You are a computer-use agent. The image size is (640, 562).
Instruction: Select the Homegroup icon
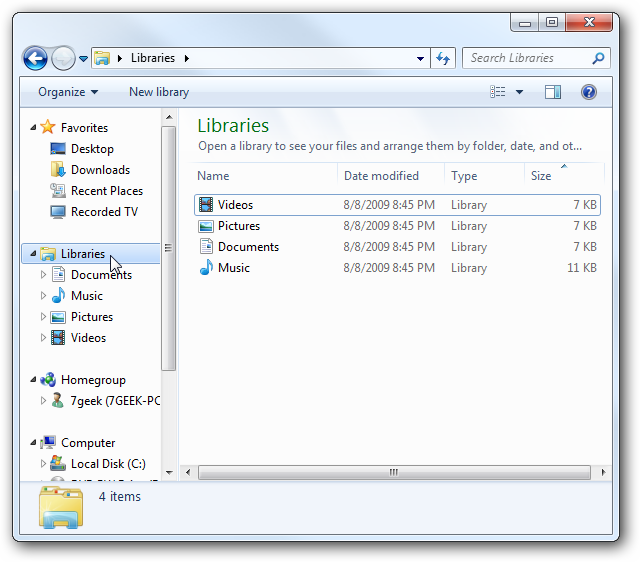point(48,380)
